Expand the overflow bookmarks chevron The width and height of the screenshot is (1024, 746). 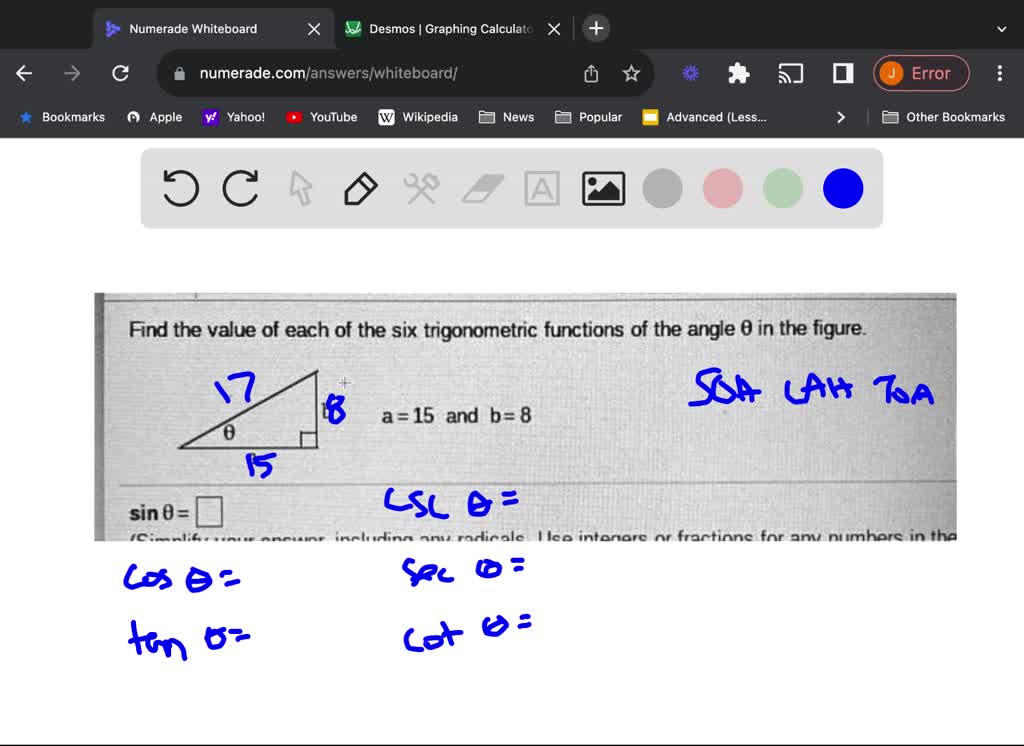pyautogui.click(x=841, y=117)
